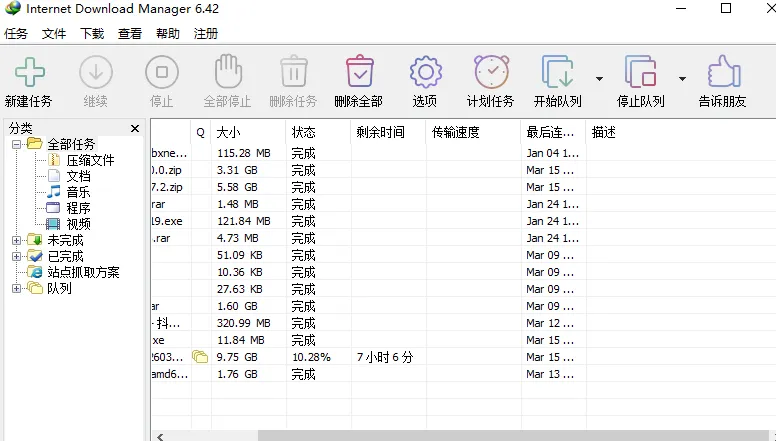Click the New Task (新建任务) plus icon
Image resolution: width=776 pixels, height=441 pixels.
[30, 72]
